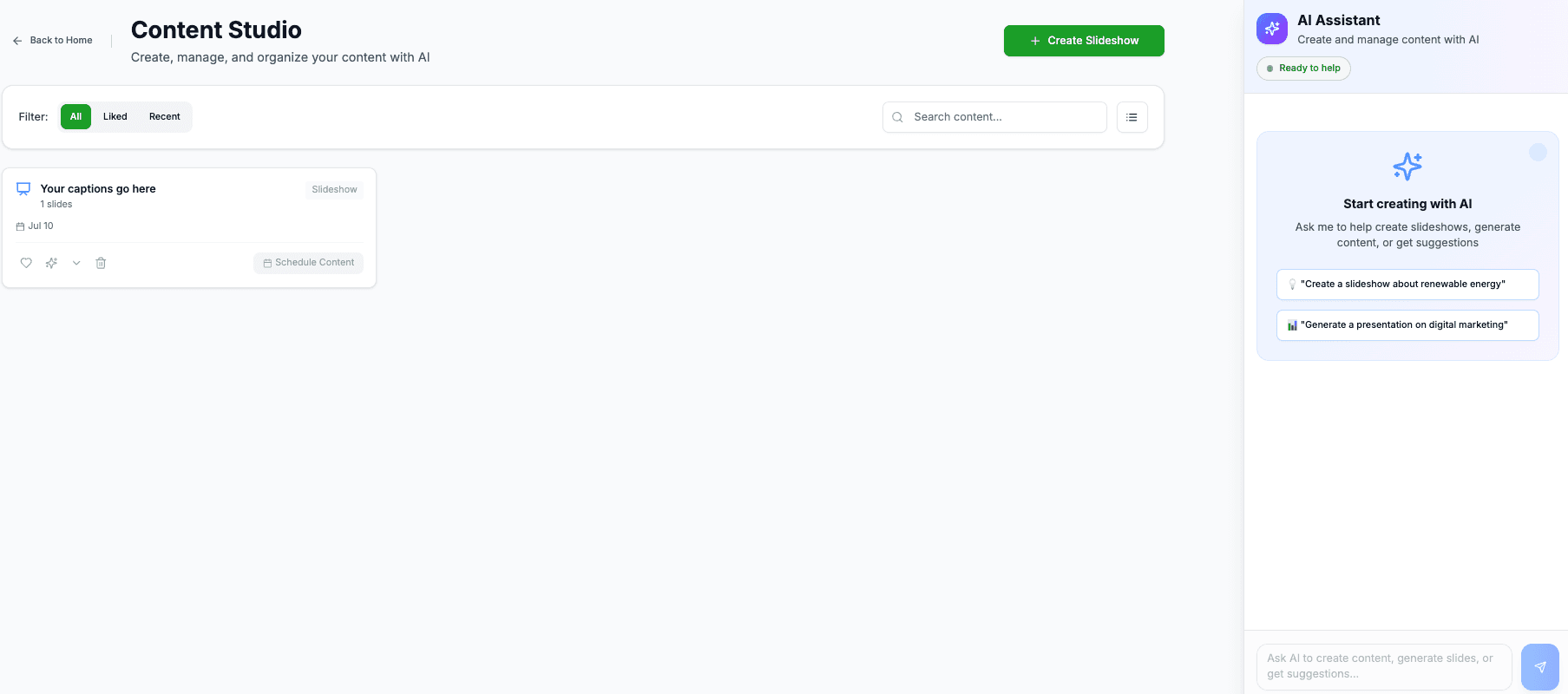The width and height of the screenshot is (1568, 694).
Task: Click the Create Slideshow button
Action: 1084,41
